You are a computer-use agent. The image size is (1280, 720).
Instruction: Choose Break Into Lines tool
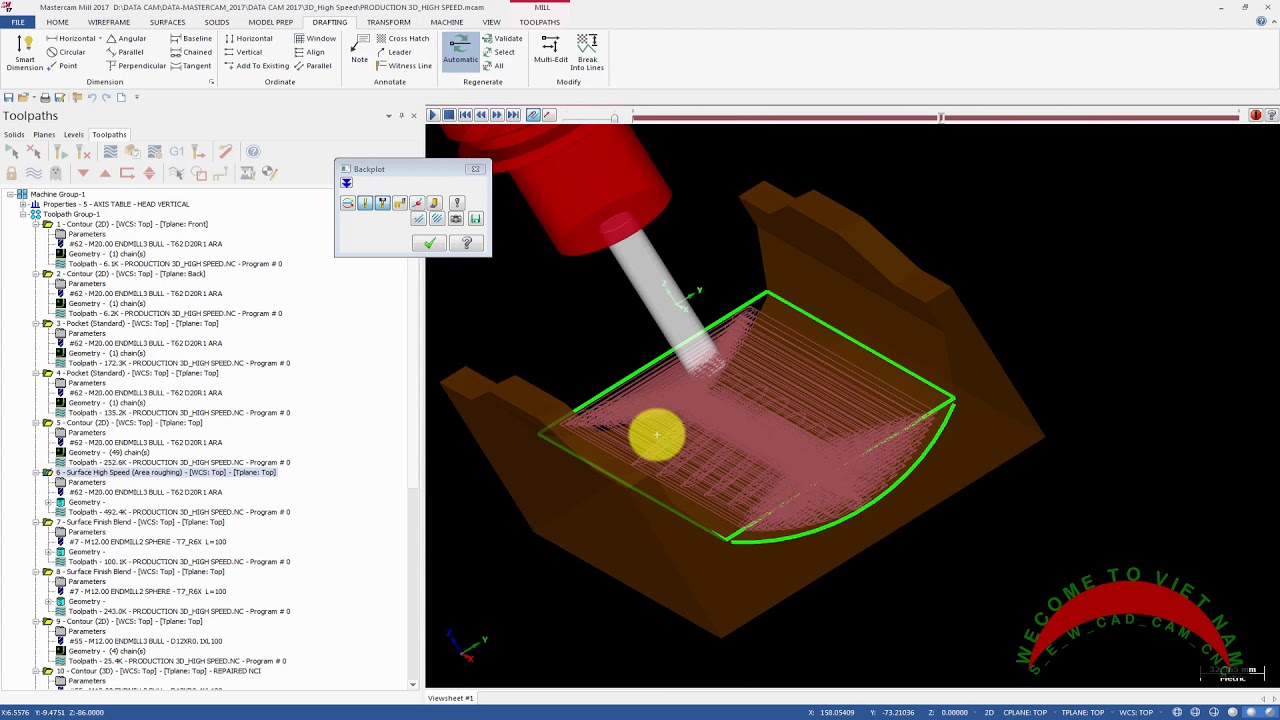click(587, 52)
